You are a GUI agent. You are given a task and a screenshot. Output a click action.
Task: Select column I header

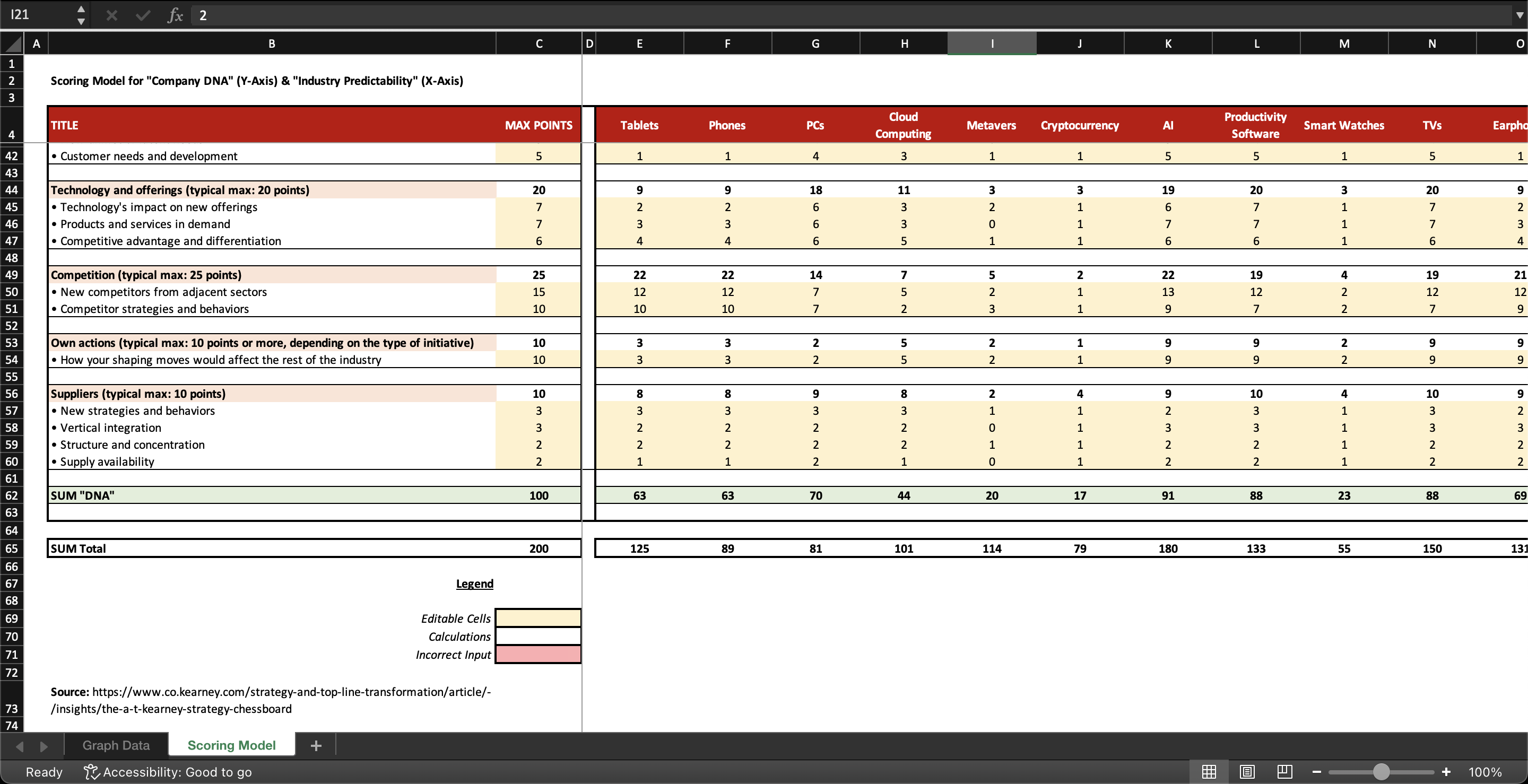(x=992, y=43)
